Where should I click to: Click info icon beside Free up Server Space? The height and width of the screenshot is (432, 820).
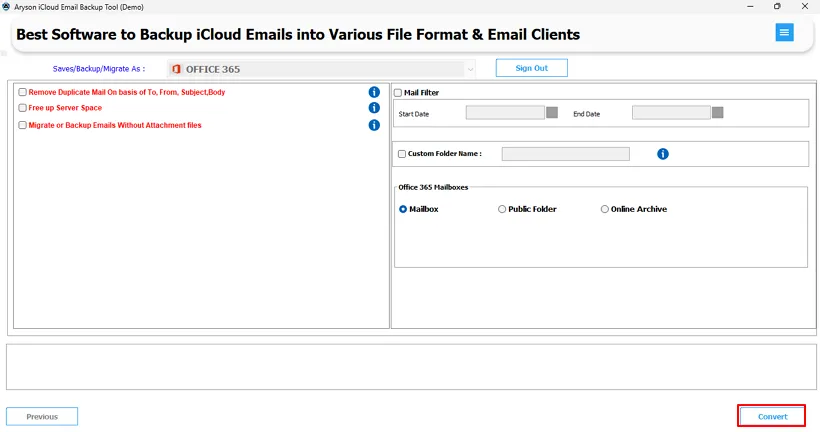click(374, 108)
